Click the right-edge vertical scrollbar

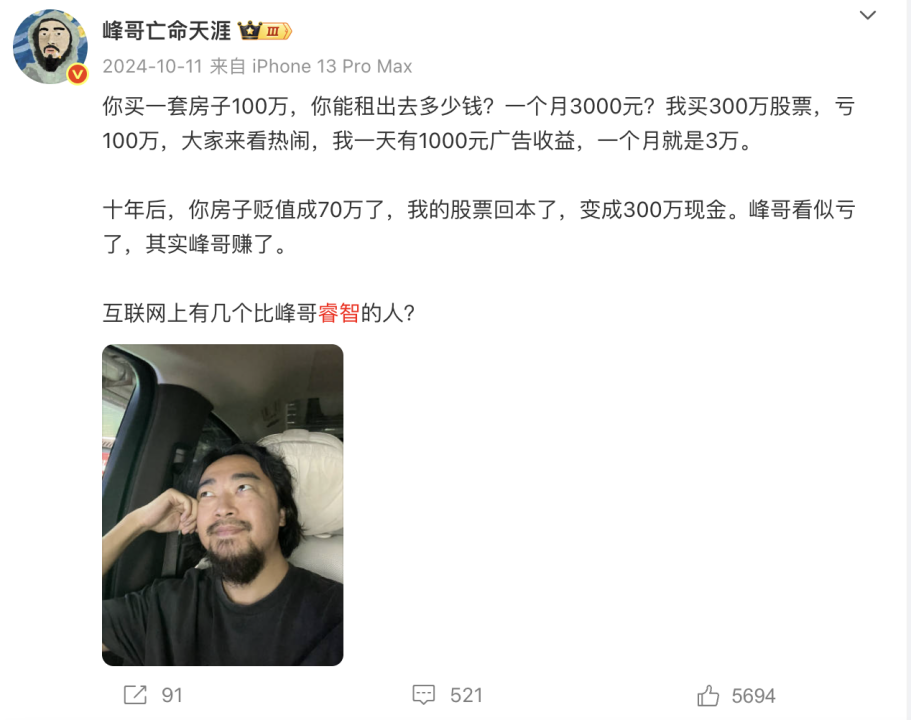click(908, 360)
